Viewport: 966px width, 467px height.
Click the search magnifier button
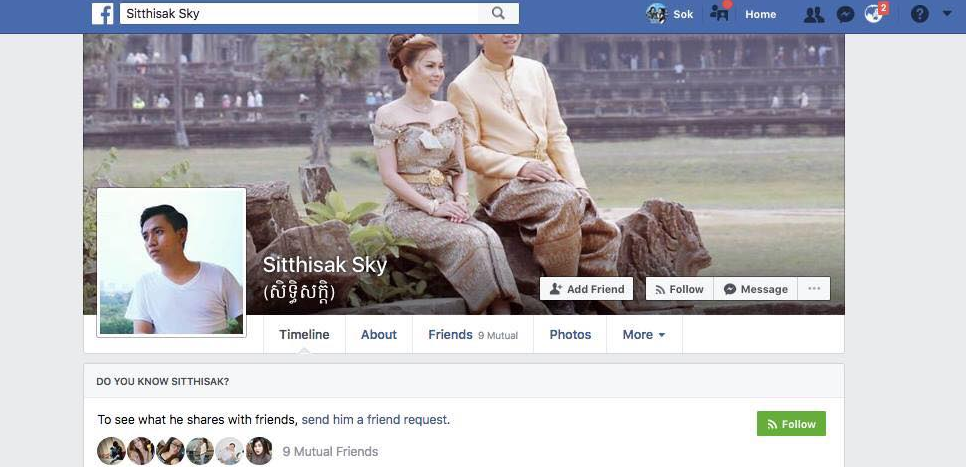tap(498, 14)
